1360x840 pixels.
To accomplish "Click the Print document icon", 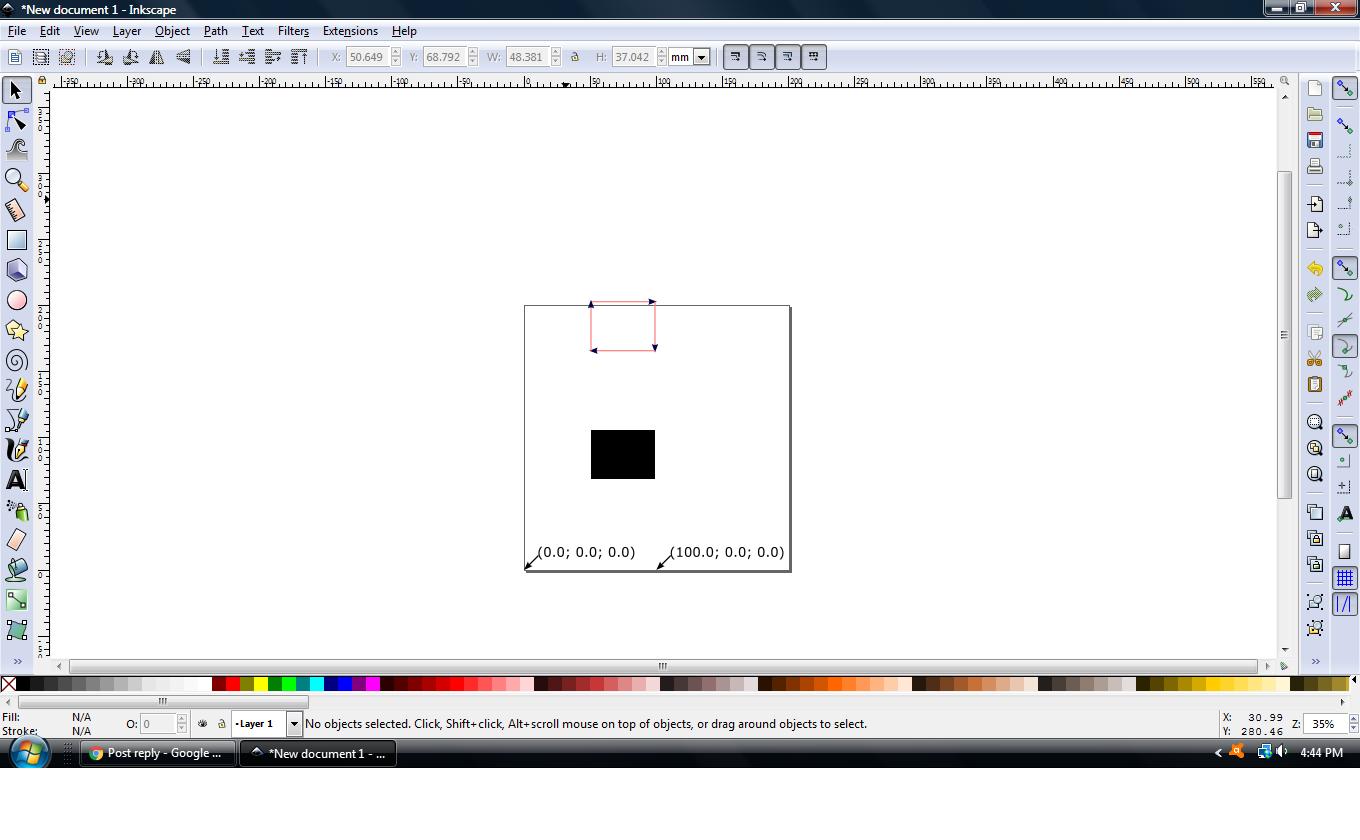I will (x=1315, y=166).
